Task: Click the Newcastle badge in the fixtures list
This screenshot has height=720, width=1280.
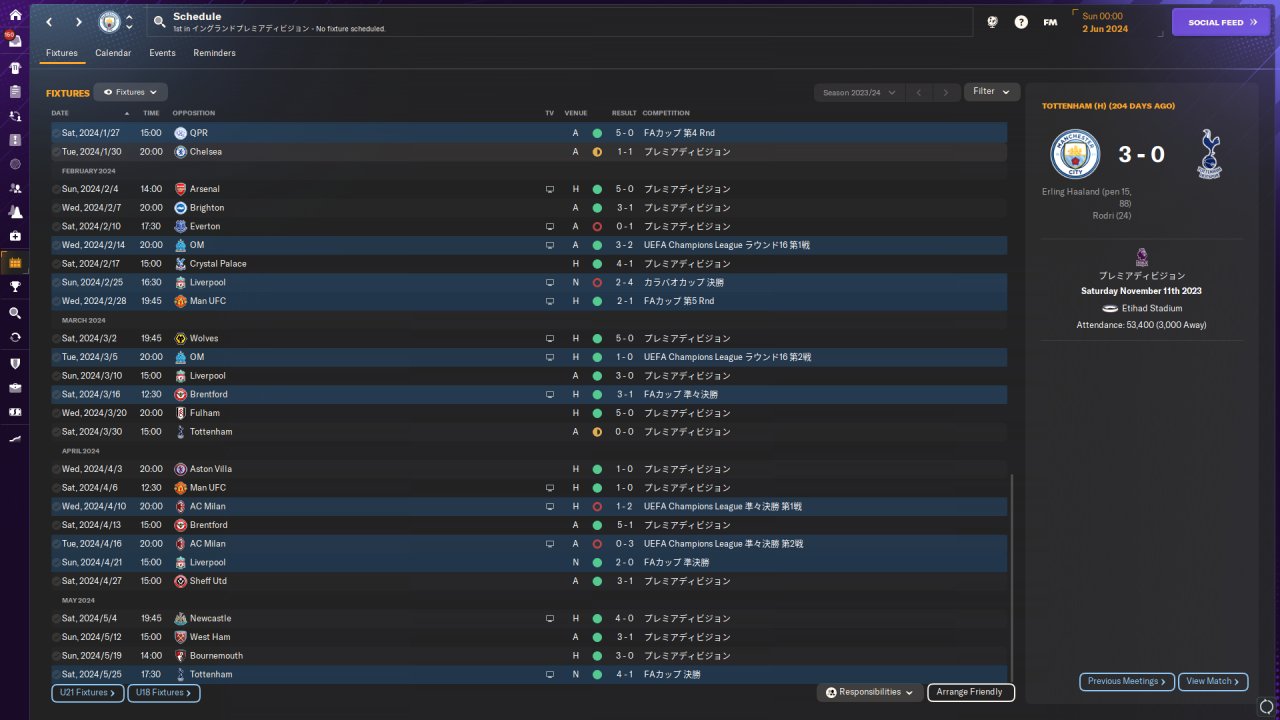Action: (x=180, y=619)
